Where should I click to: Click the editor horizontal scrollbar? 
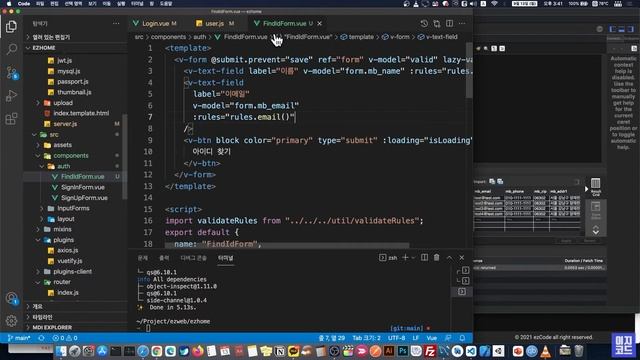287,245
